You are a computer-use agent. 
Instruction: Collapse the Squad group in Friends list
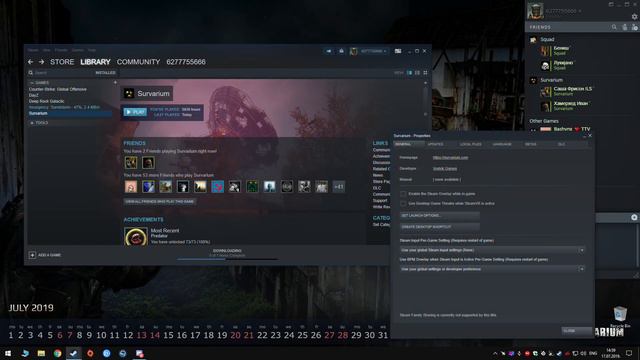pyautogui.click(x=547, y=39)
